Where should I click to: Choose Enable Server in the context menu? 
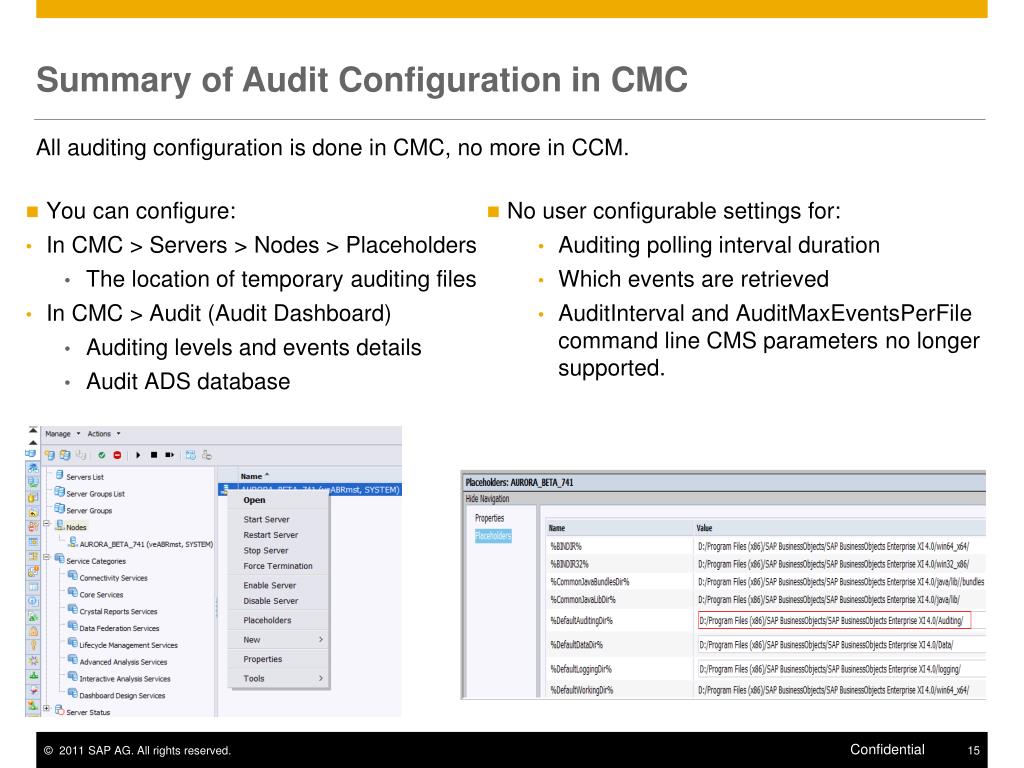tap(270, 585)
